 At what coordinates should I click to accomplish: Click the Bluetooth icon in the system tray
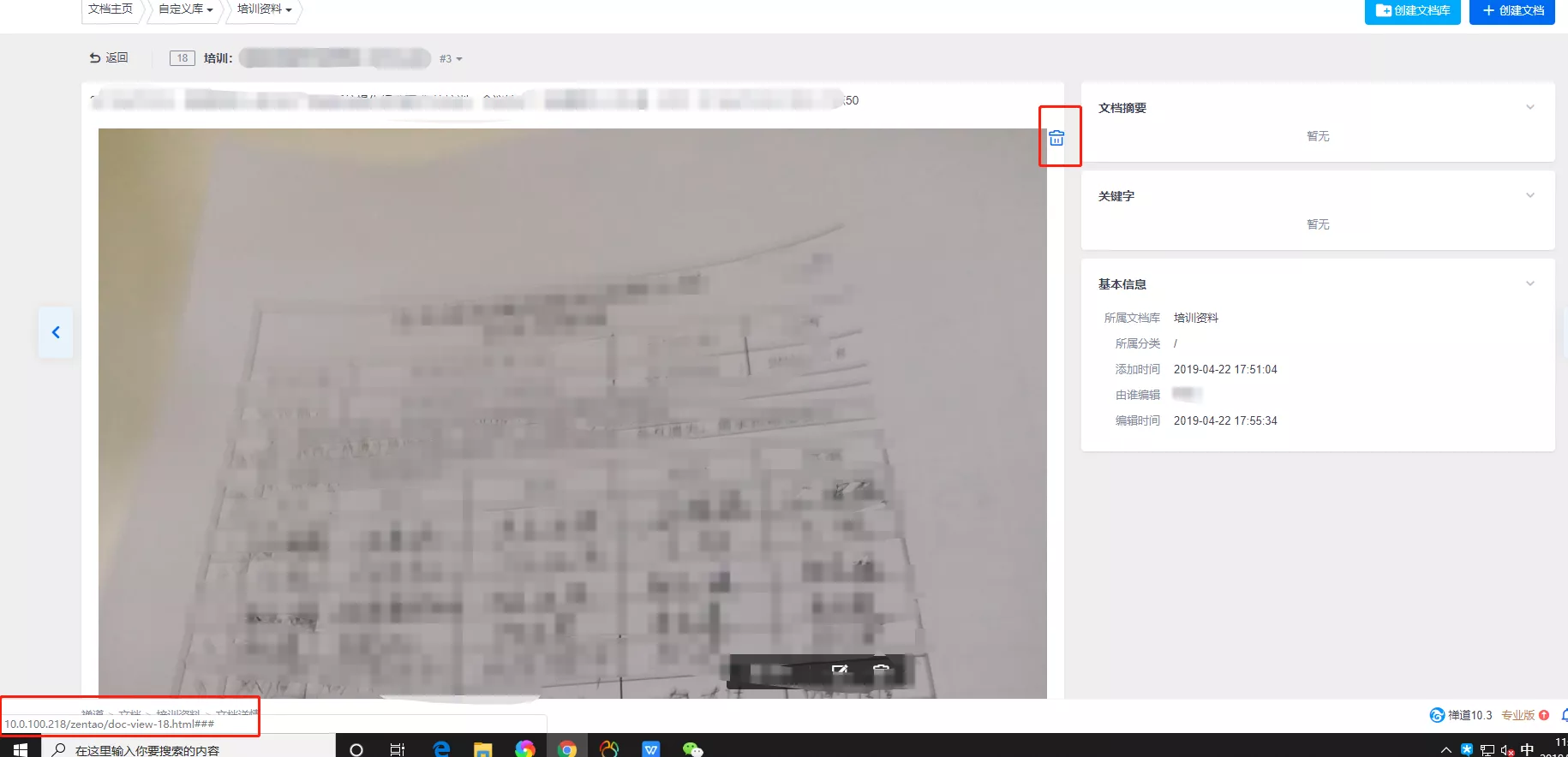click(x=1467, y=750)
